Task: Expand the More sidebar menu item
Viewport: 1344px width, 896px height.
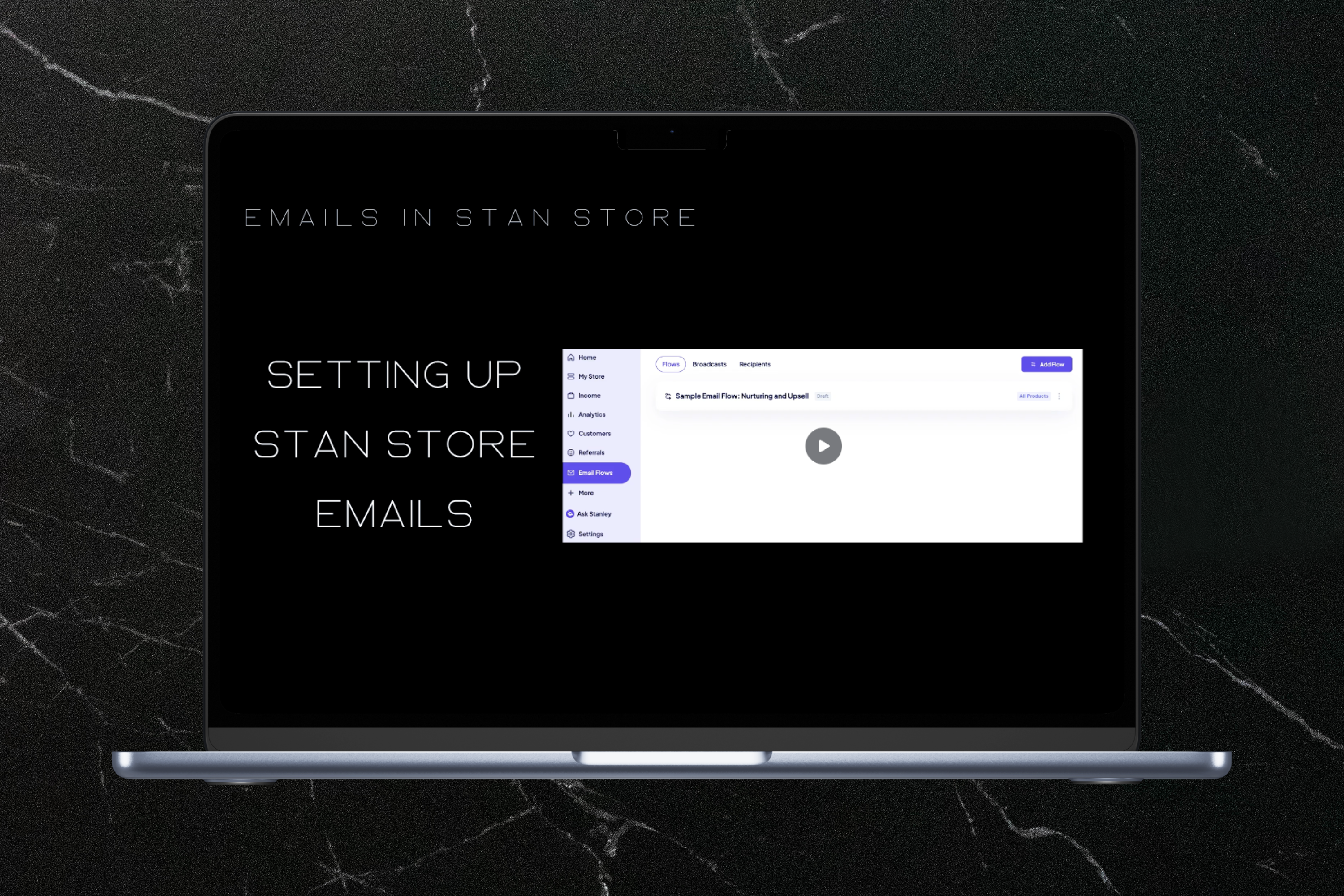Action: pyautogui.click(x=586, y=492)
